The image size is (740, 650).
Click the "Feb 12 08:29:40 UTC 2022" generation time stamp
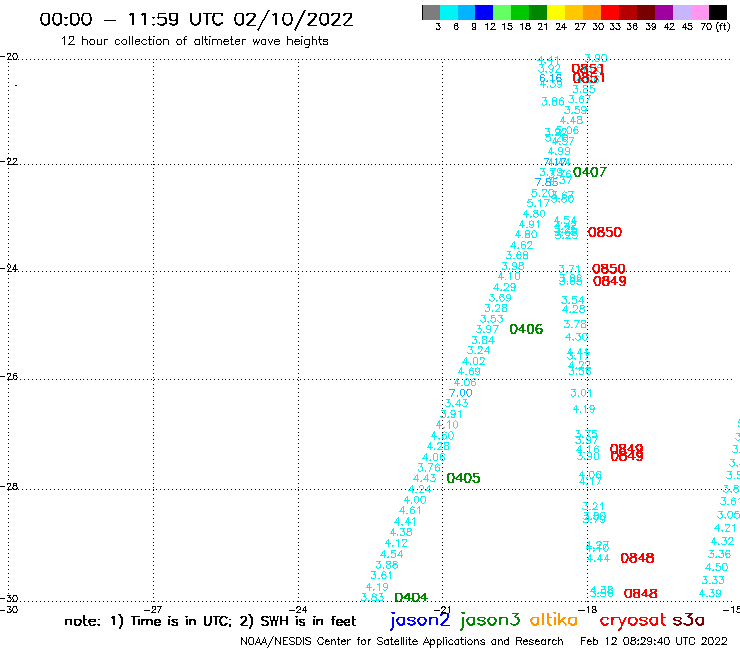[654, 642]
